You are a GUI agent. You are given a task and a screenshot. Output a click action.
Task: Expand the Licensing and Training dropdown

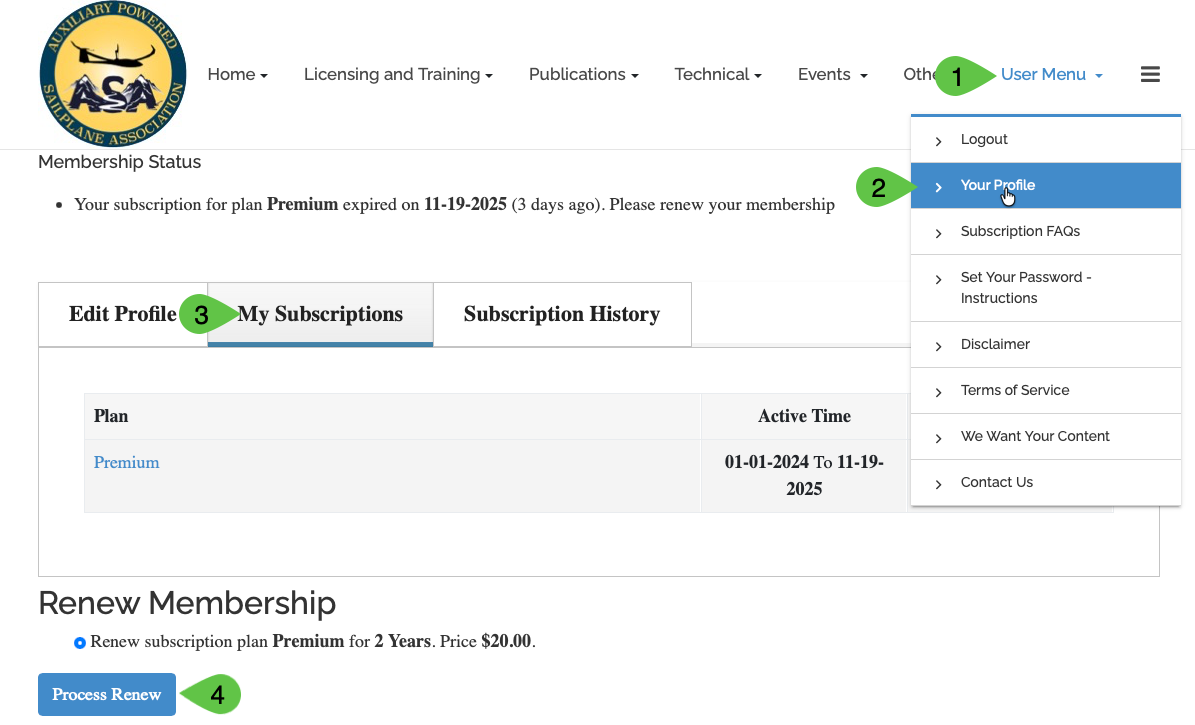tap(398, 75)
